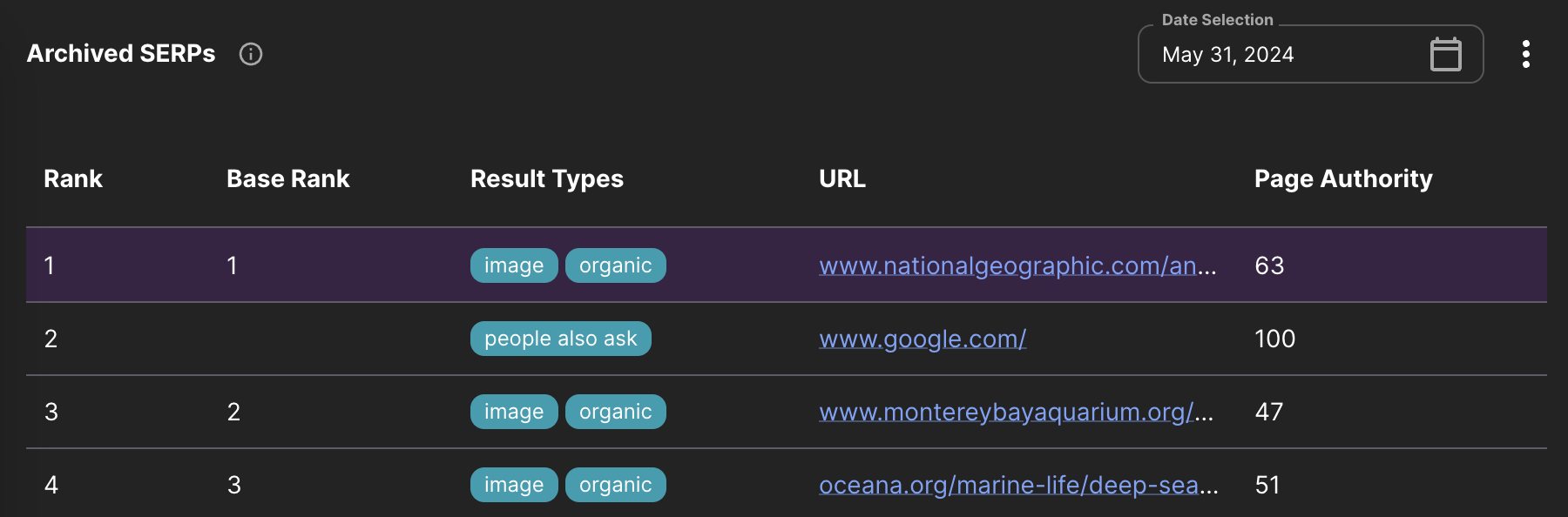1568x517 pixels.
Task: Select the image tag for montereybayaquarium row
Action: 513,412
